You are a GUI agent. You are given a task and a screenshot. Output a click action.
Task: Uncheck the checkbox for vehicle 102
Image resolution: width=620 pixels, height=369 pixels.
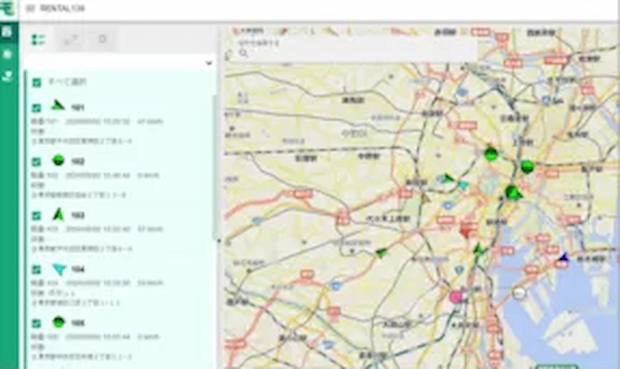pos(36,162)
